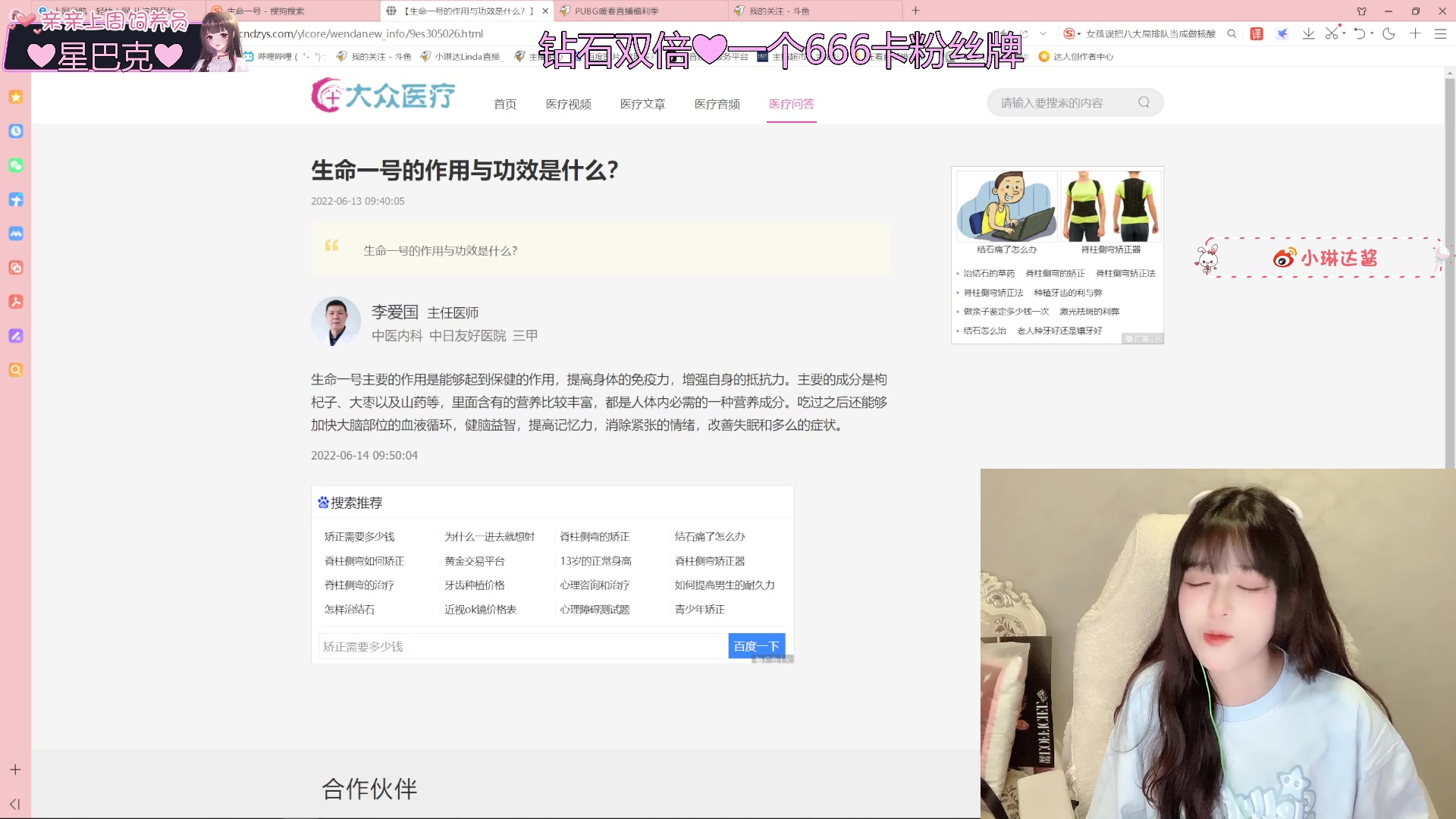Viewport: 1456px width, 819px height.
Task: Switch to the 生命一号 - 搜狗搜索 tab
Action: pos(292,11)
